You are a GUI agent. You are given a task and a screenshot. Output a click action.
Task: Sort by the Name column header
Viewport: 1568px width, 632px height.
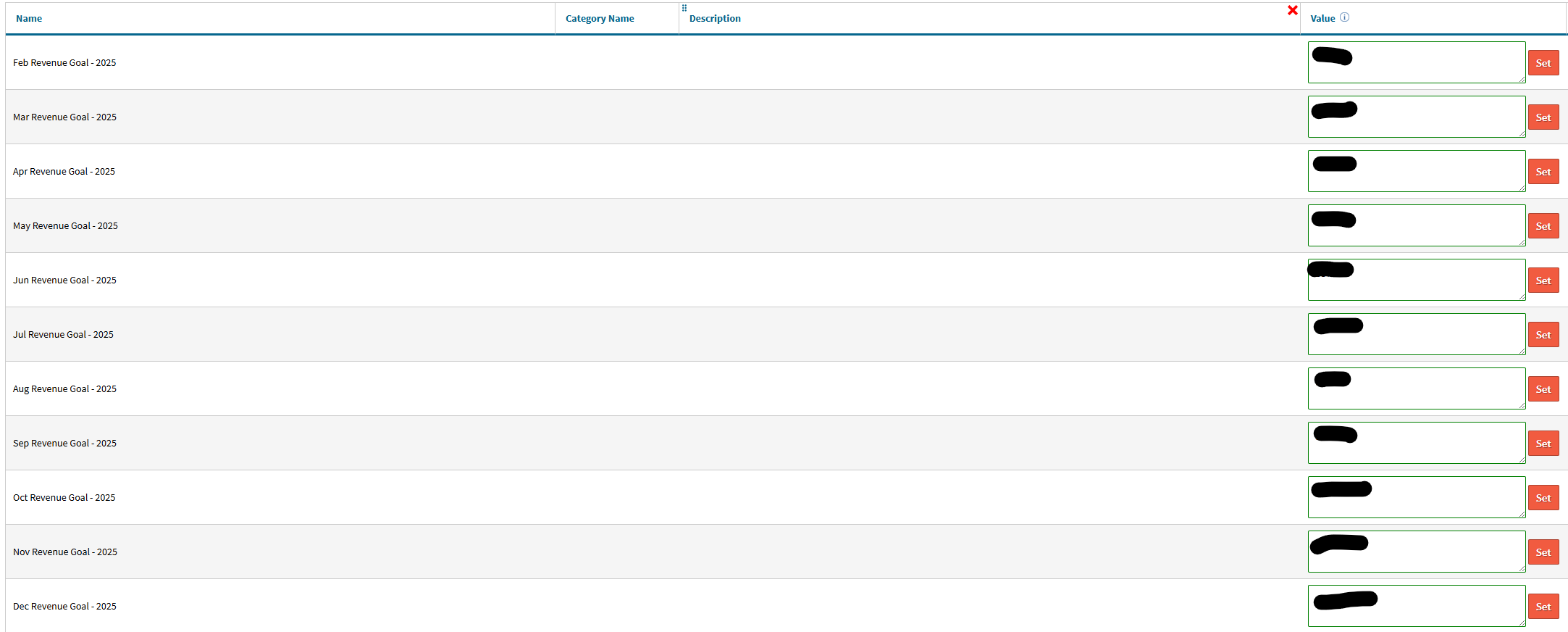coord(29,19)
